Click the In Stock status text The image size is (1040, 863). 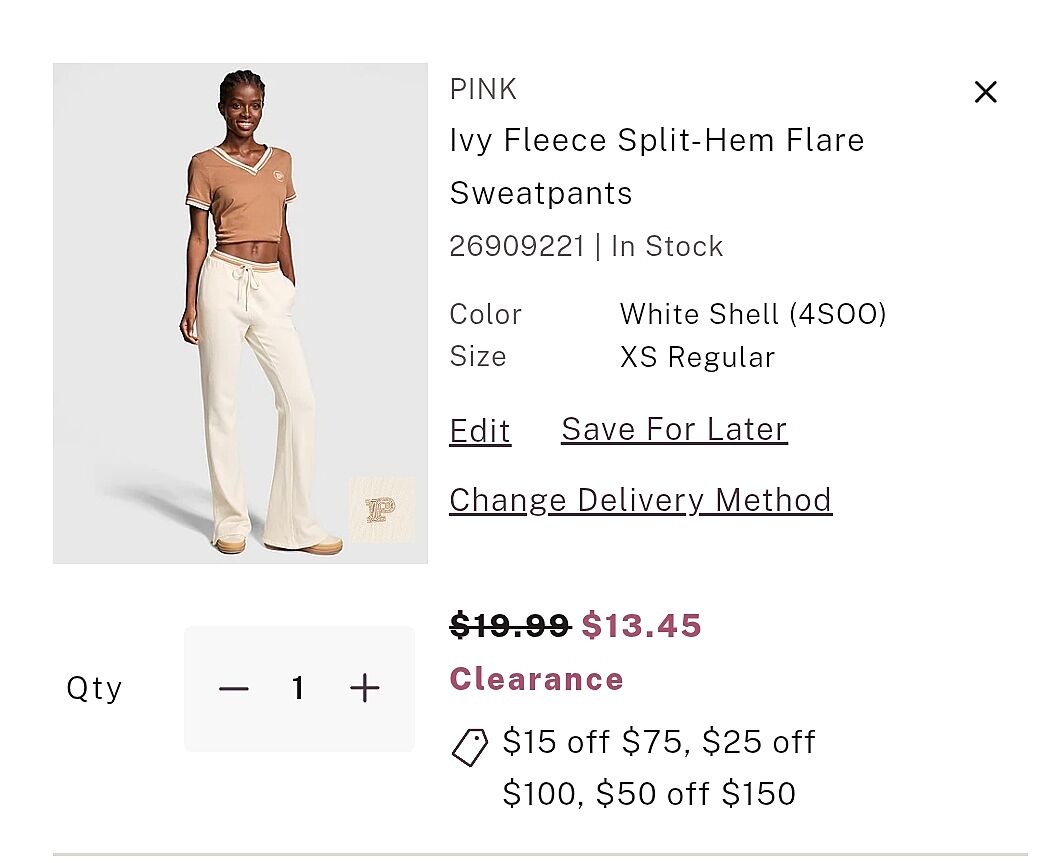667,246
